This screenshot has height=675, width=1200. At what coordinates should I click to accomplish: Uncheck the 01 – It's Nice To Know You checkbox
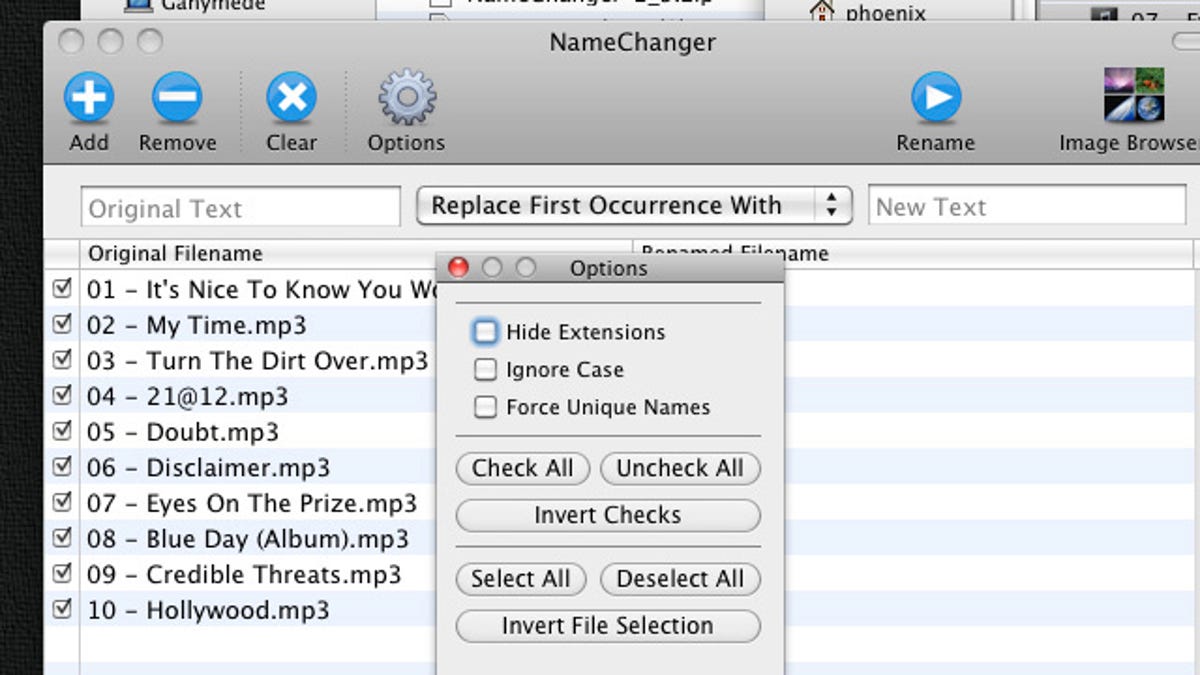click(x=63, y=289)
